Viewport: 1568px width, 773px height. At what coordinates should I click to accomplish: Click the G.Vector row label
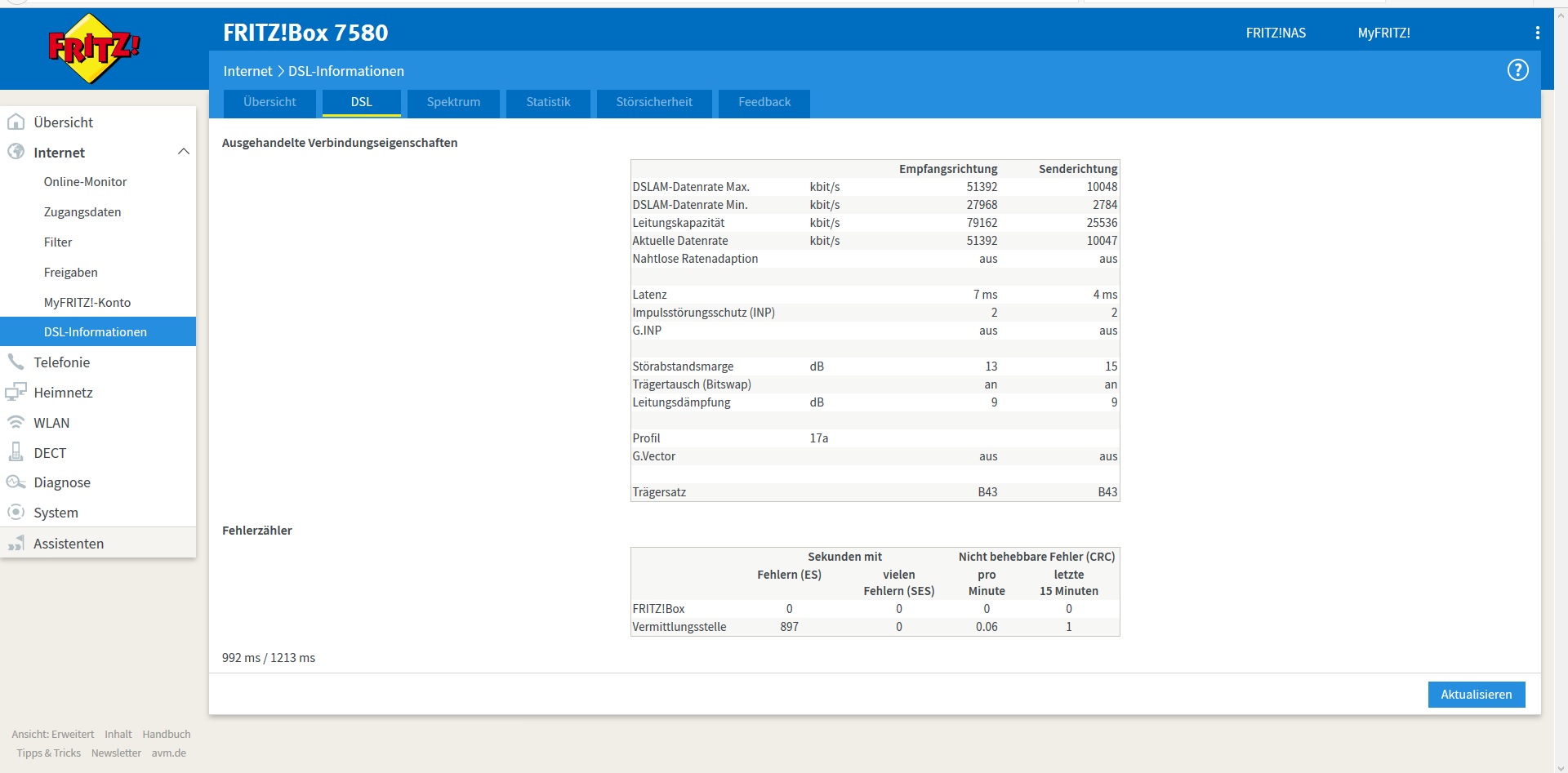[654, 456]
